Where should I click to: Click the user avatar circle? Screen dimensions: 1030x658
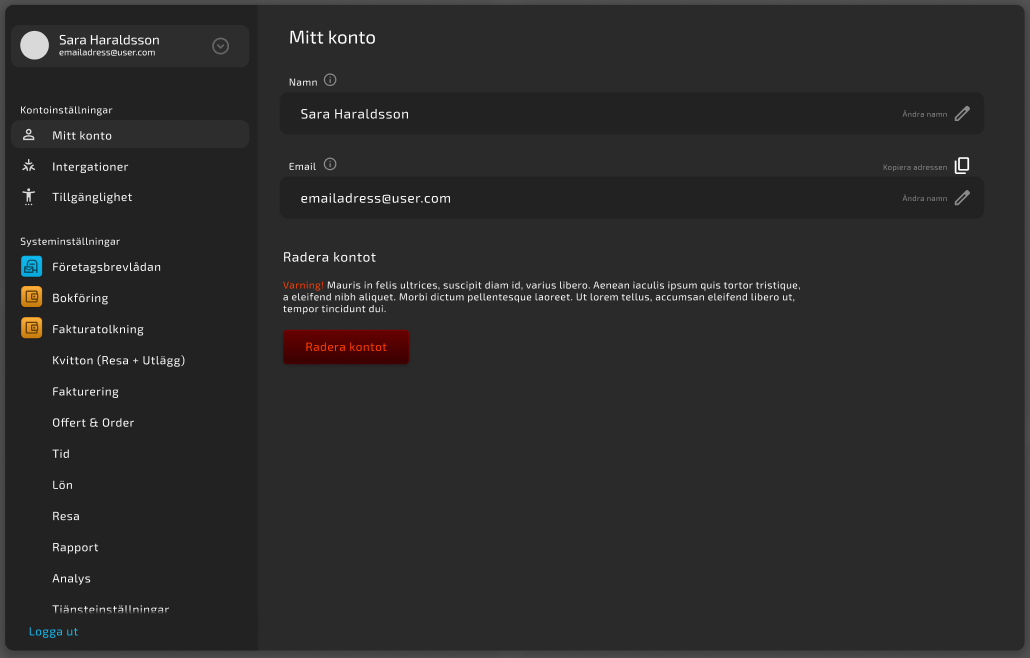click(35, 45)
